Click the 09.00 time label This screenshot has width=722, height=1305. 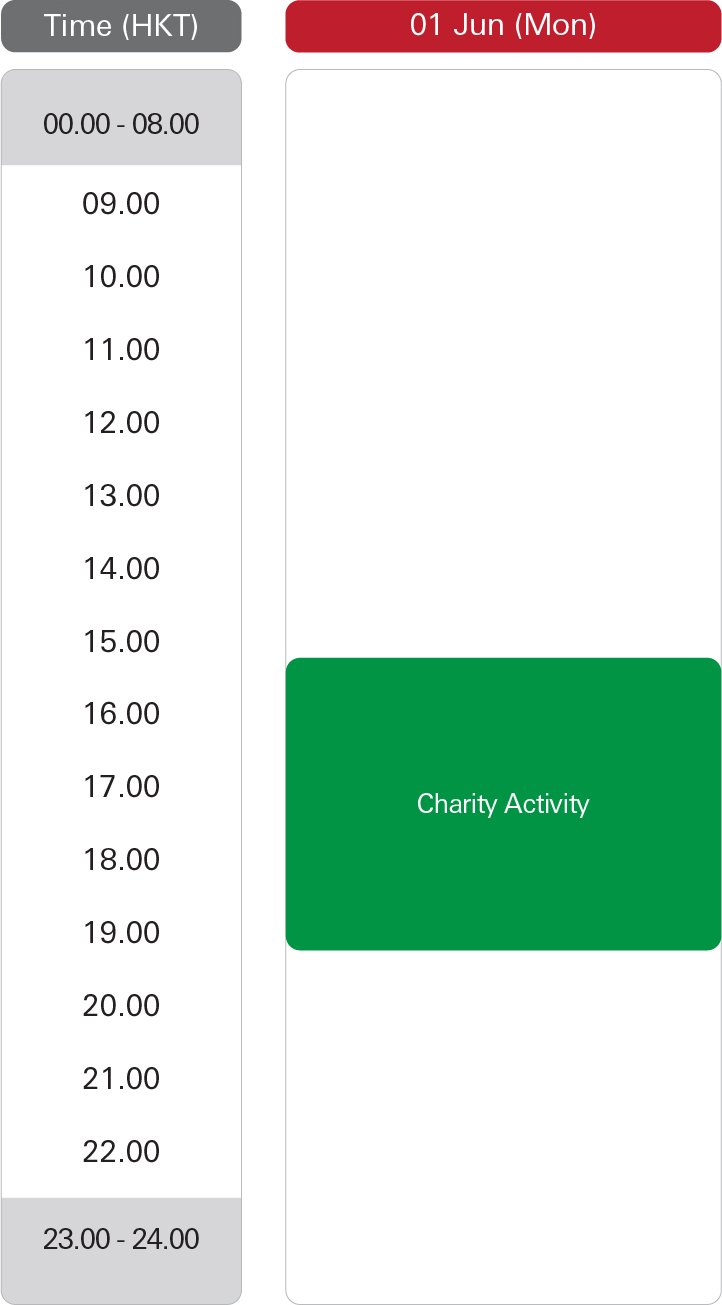point(121,204)
